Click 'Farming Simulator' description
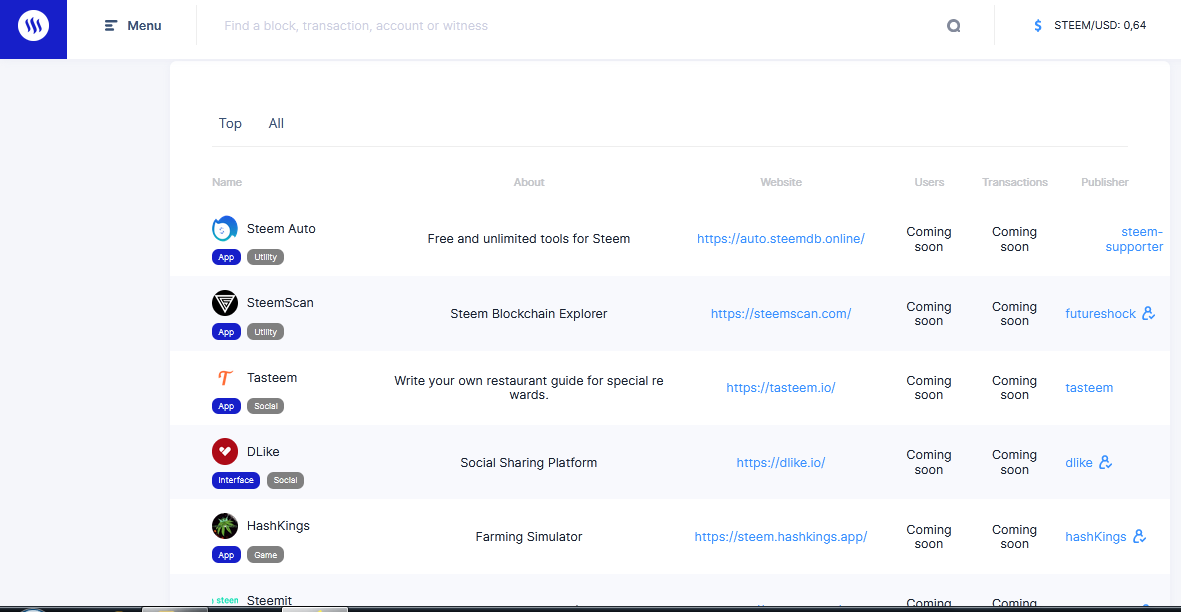Screen dimensions: 1181x612 pos(529,537)
